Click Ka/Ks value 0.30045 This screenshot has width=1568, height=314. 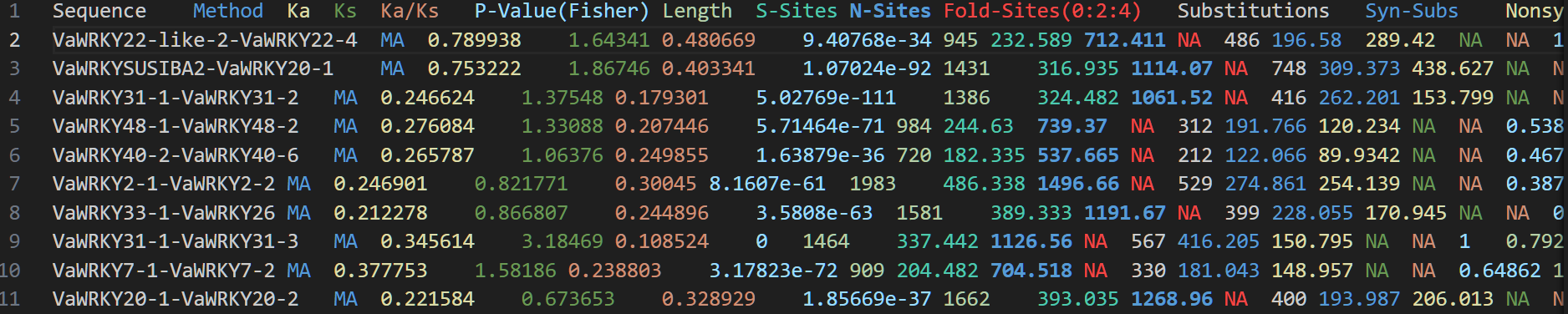pos(656,184)
